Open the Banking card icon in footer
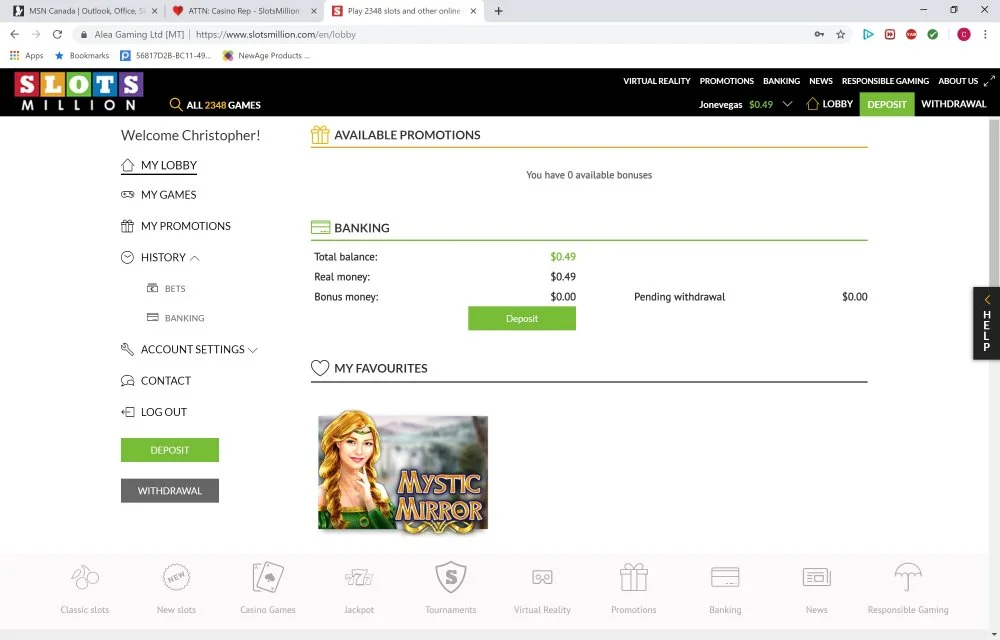The height and width of the screenshot is (640, 1000). [725, 577]
